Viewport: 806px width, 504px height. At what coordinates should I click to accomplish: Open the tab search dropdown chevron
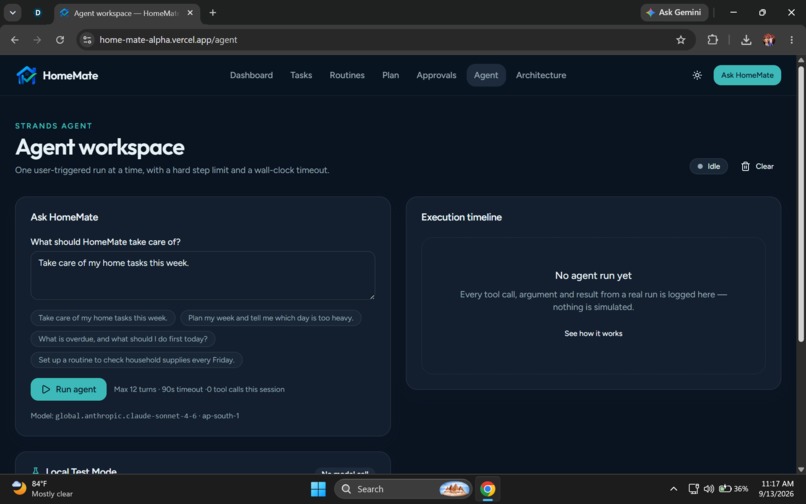point(12,13)
